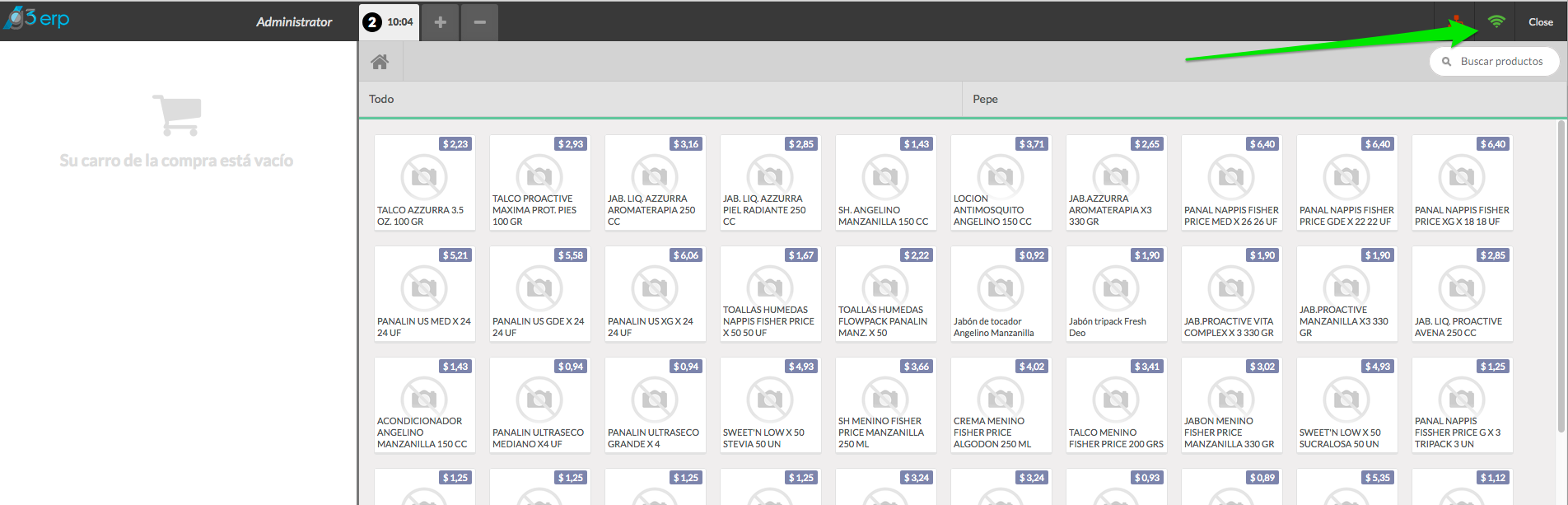The height and width of the screenshot is (505, 1568).
Task: Add PANAL NAPPIS FISHER PRICE XG X 18
Action: click(x=1462, y=183)
